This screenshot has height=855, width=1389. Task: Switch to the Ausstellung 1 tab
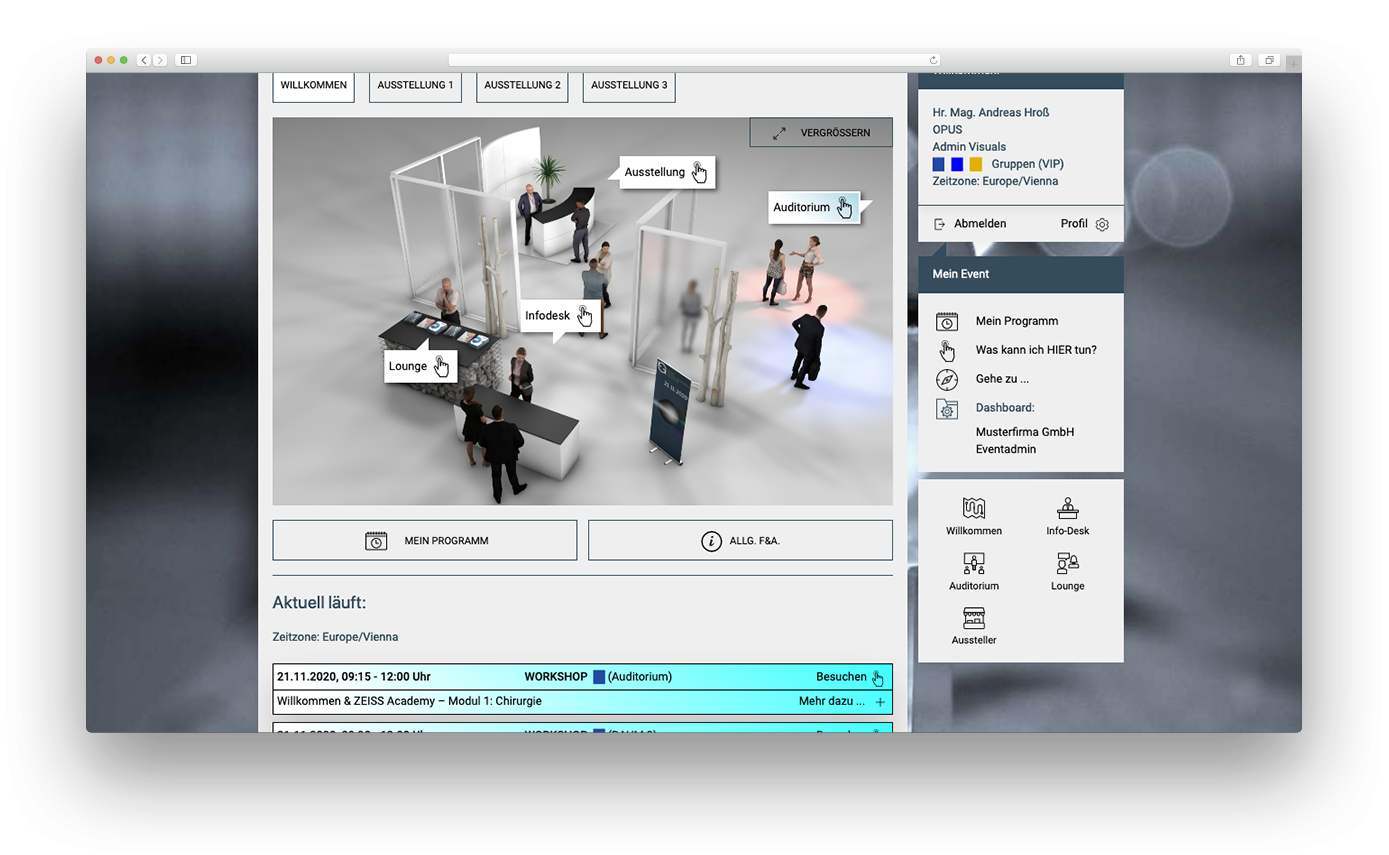[415, 86]
